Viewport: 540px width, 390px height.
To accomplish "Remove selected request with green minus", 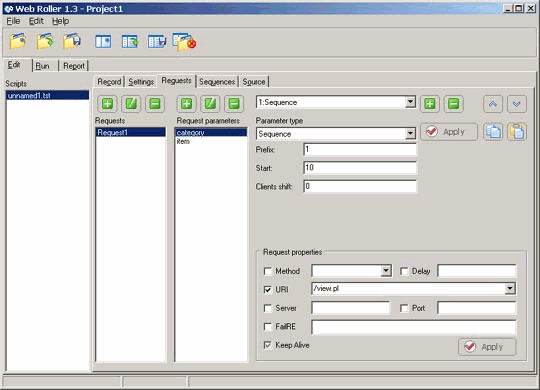I will pos(155,104).
